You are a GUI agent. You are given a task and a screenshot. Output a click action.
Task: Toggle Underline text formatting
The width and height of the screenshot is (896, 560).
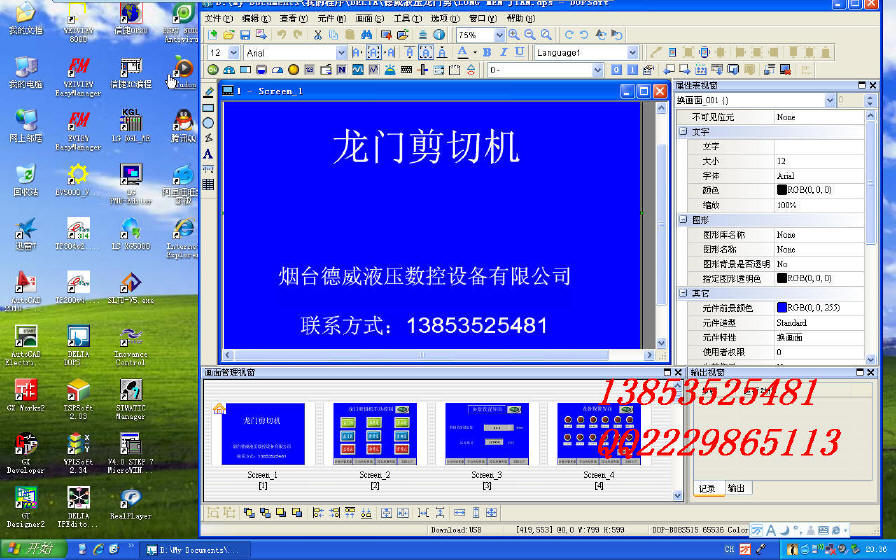519,52
